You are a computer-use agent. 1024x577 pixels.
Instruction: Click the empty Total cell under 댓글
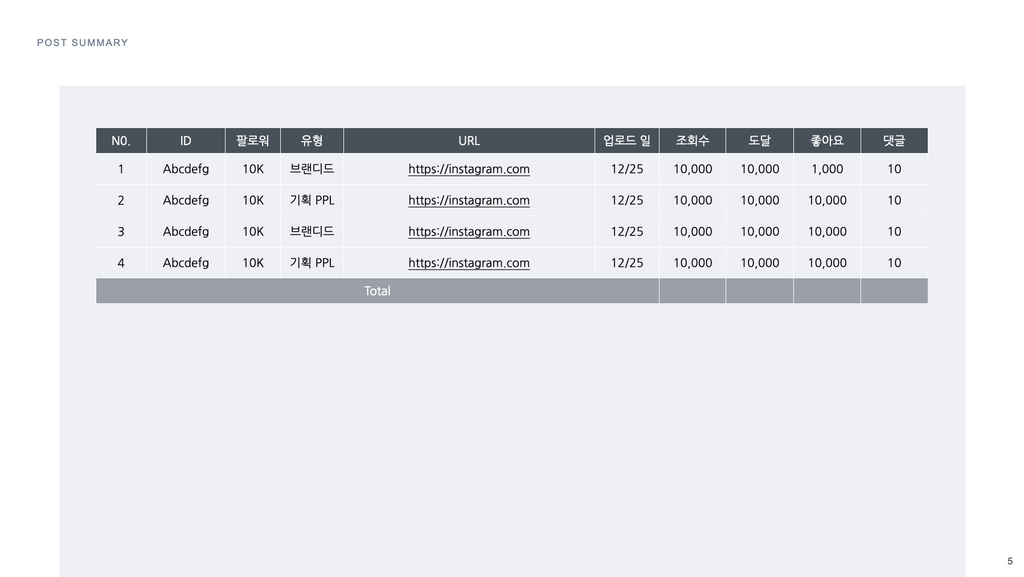click(x=894, y=291)
